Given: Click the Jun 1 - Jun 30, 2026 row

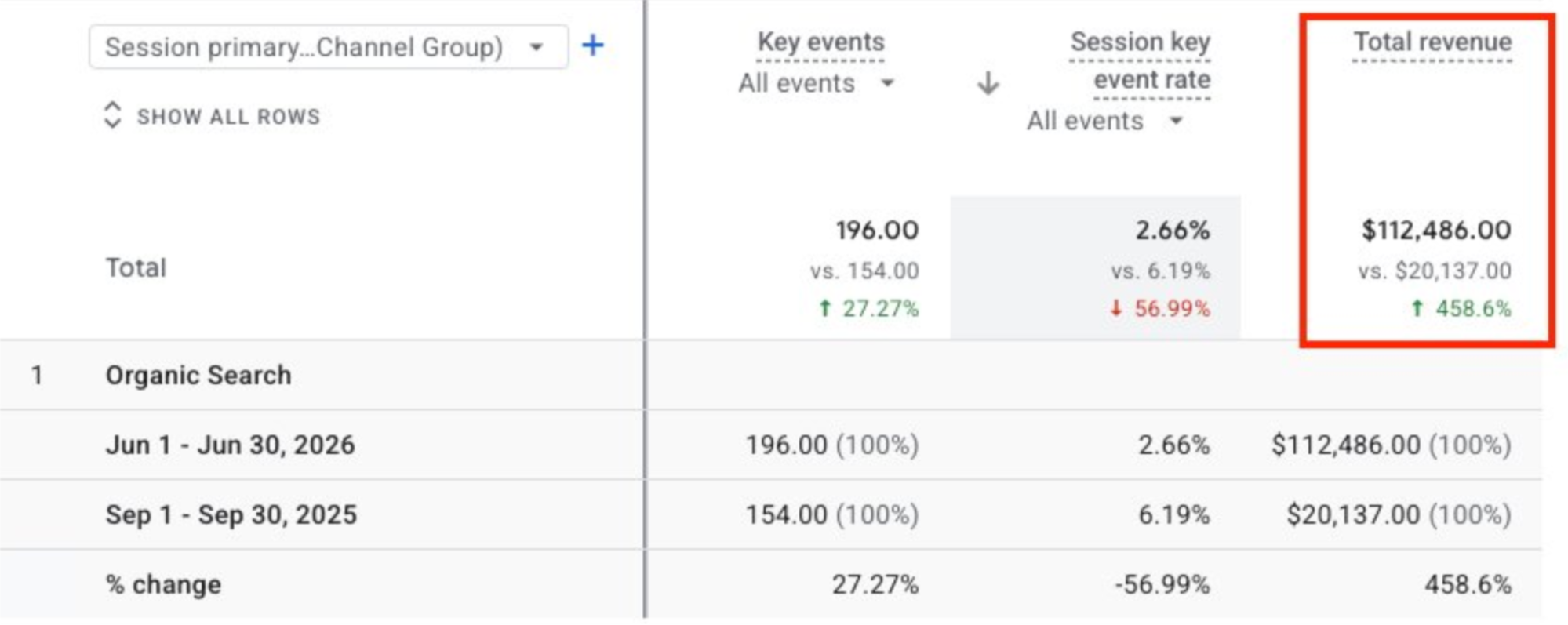Looking at the screenshot, I should 770,445.
